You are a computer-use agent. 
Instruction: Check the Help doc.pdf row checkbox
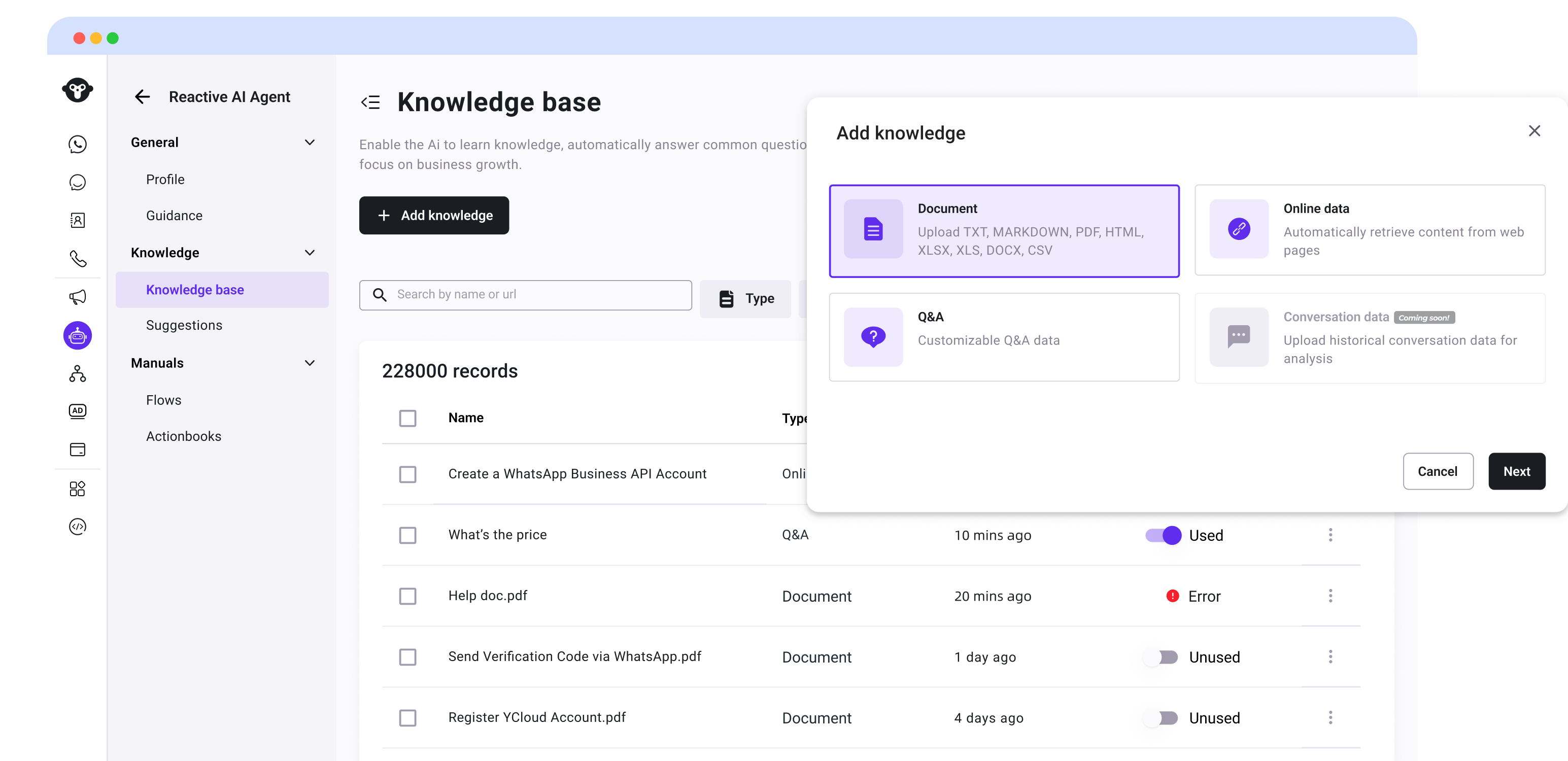(x=407, y=596)
